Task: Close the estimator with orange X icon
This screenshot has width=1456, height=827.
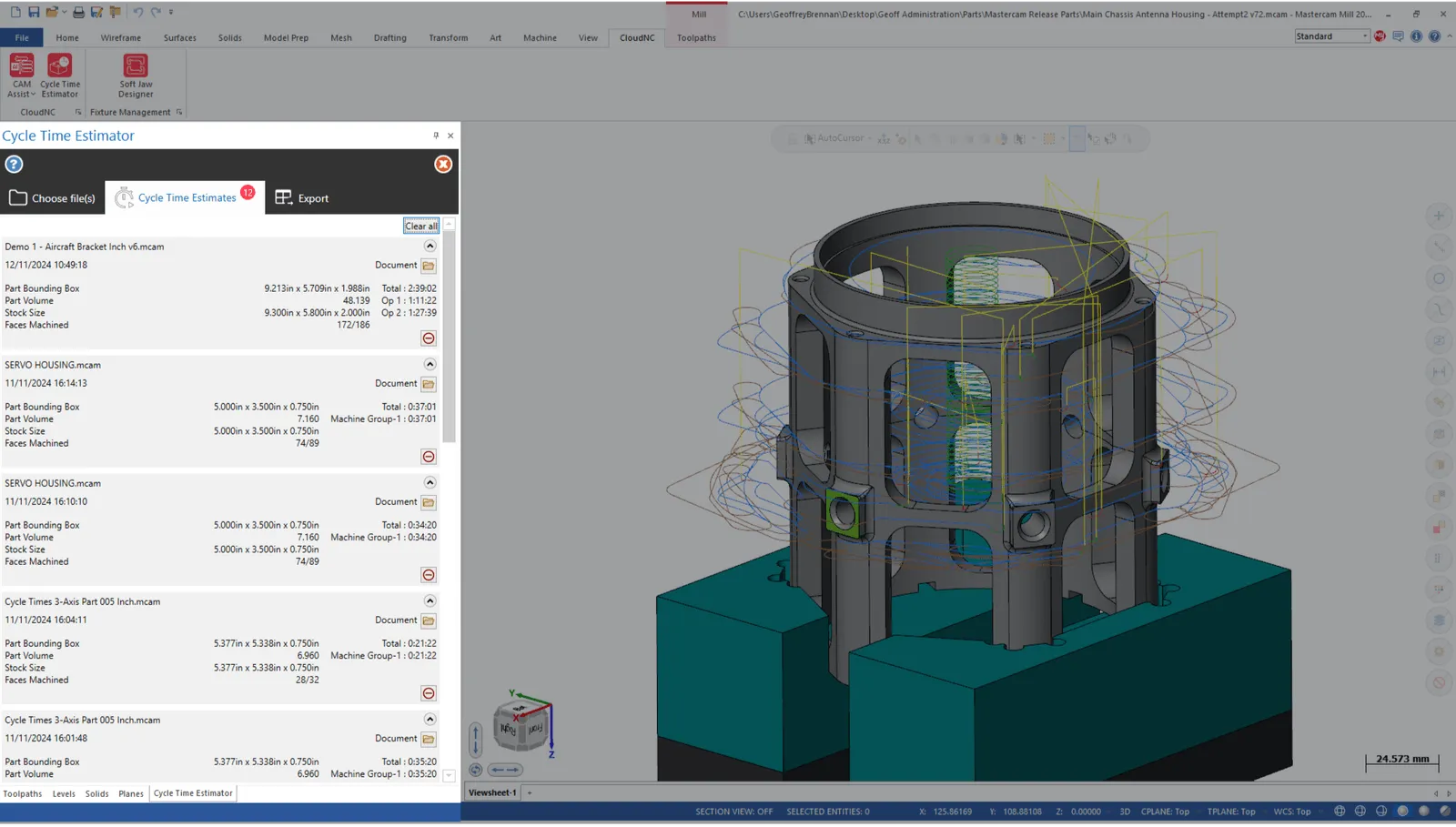Action: [443, 165]
